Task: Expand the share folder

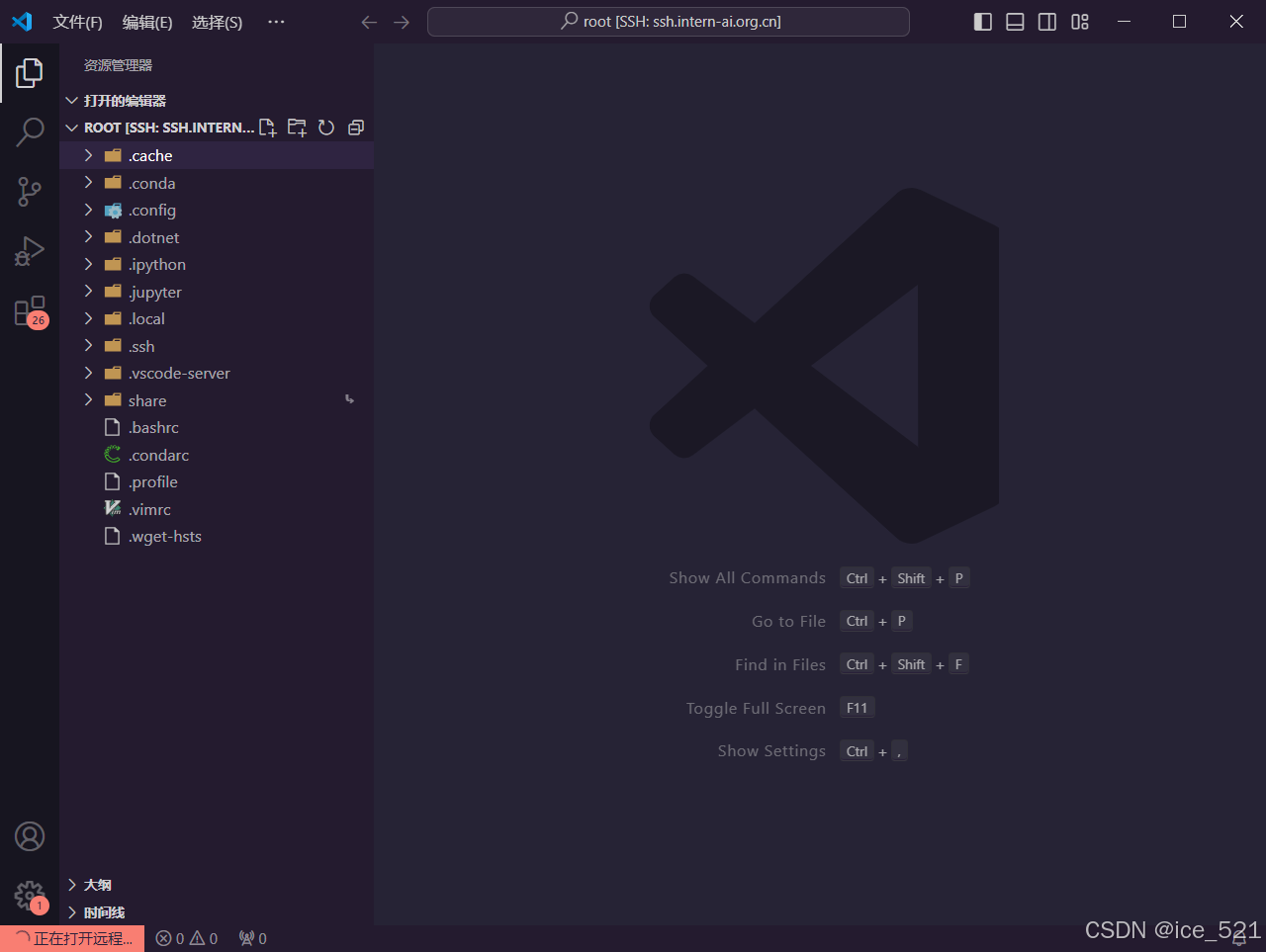Action: click(x=217, y=400)
